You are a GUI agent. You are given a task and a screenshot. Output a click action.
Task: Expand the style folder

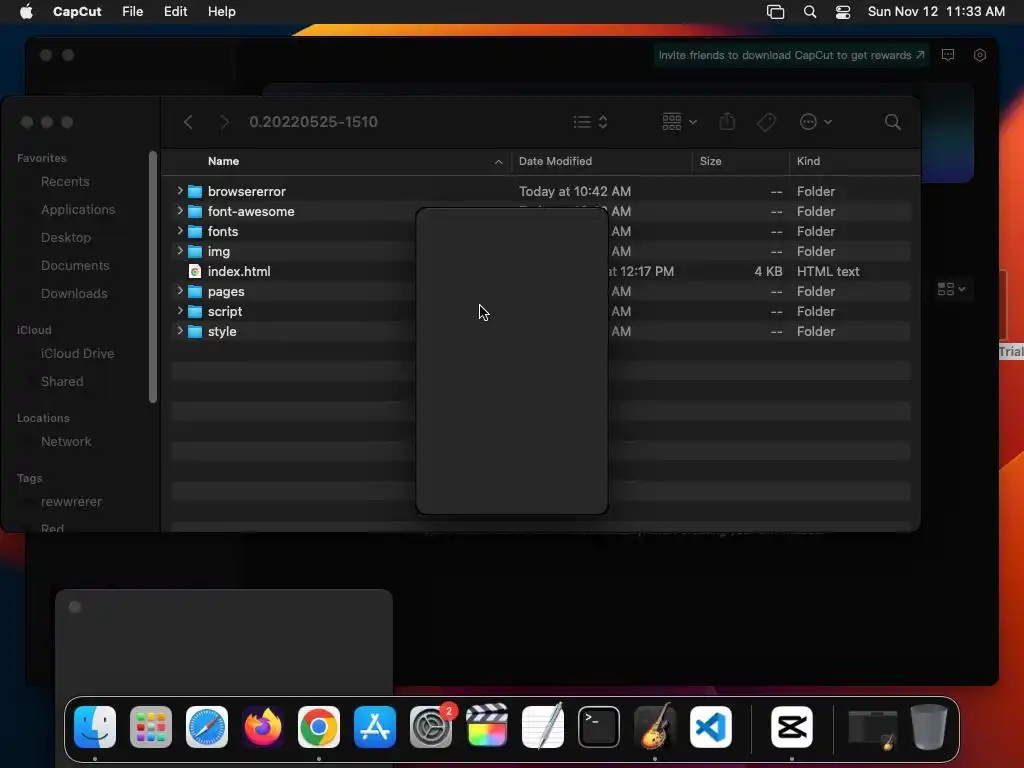pos(180,331)
